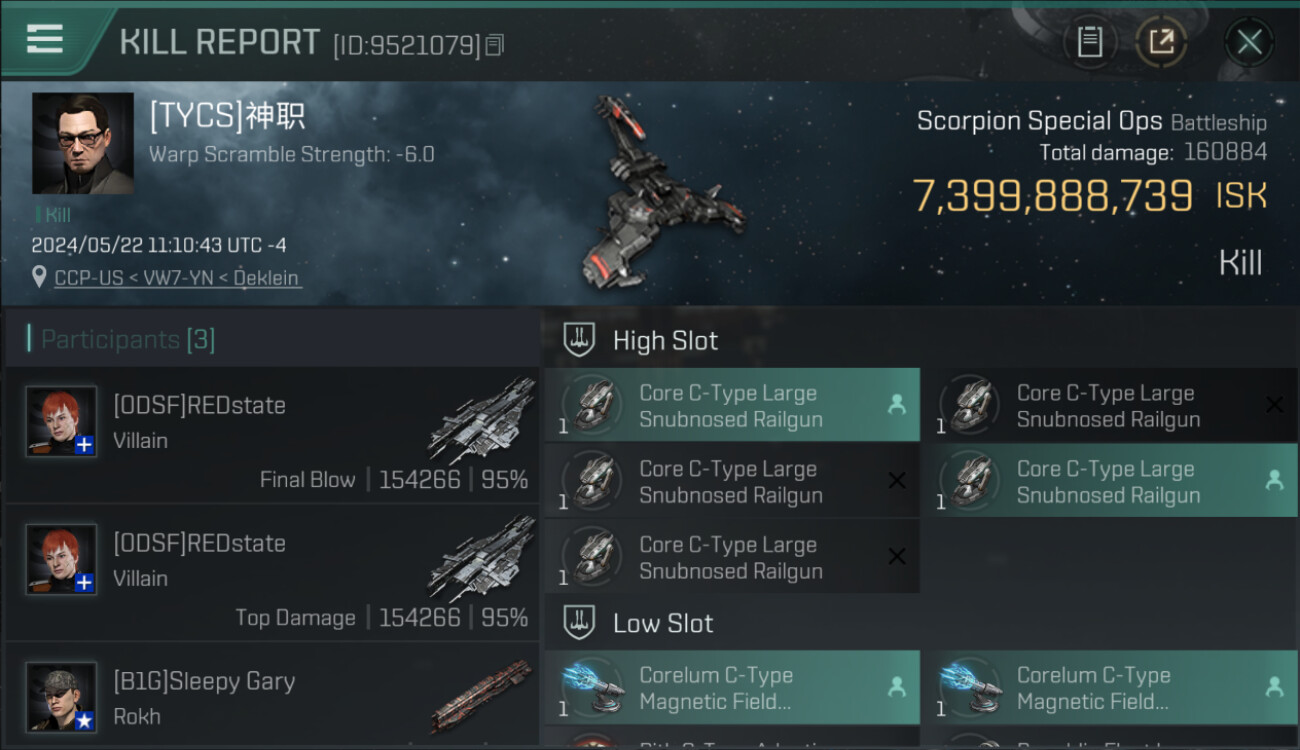Close the kill report panel
Screen dimensions: 1300x750
[1249, 42]
